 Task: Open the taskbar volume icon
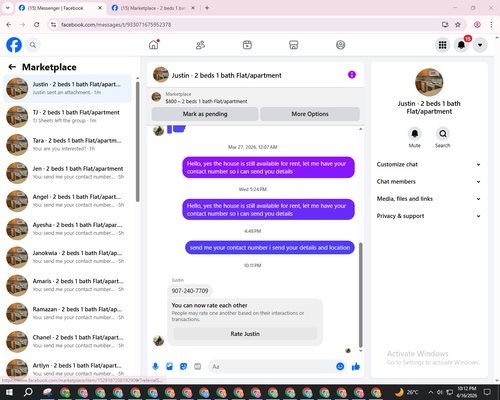(440, 392)
